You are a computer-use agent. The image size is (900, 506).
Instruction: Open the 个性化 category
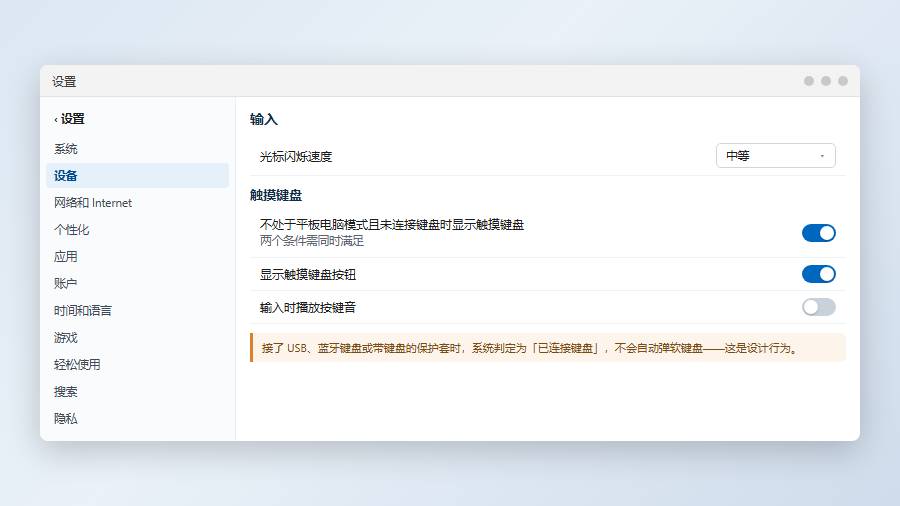tap(137, 229)
